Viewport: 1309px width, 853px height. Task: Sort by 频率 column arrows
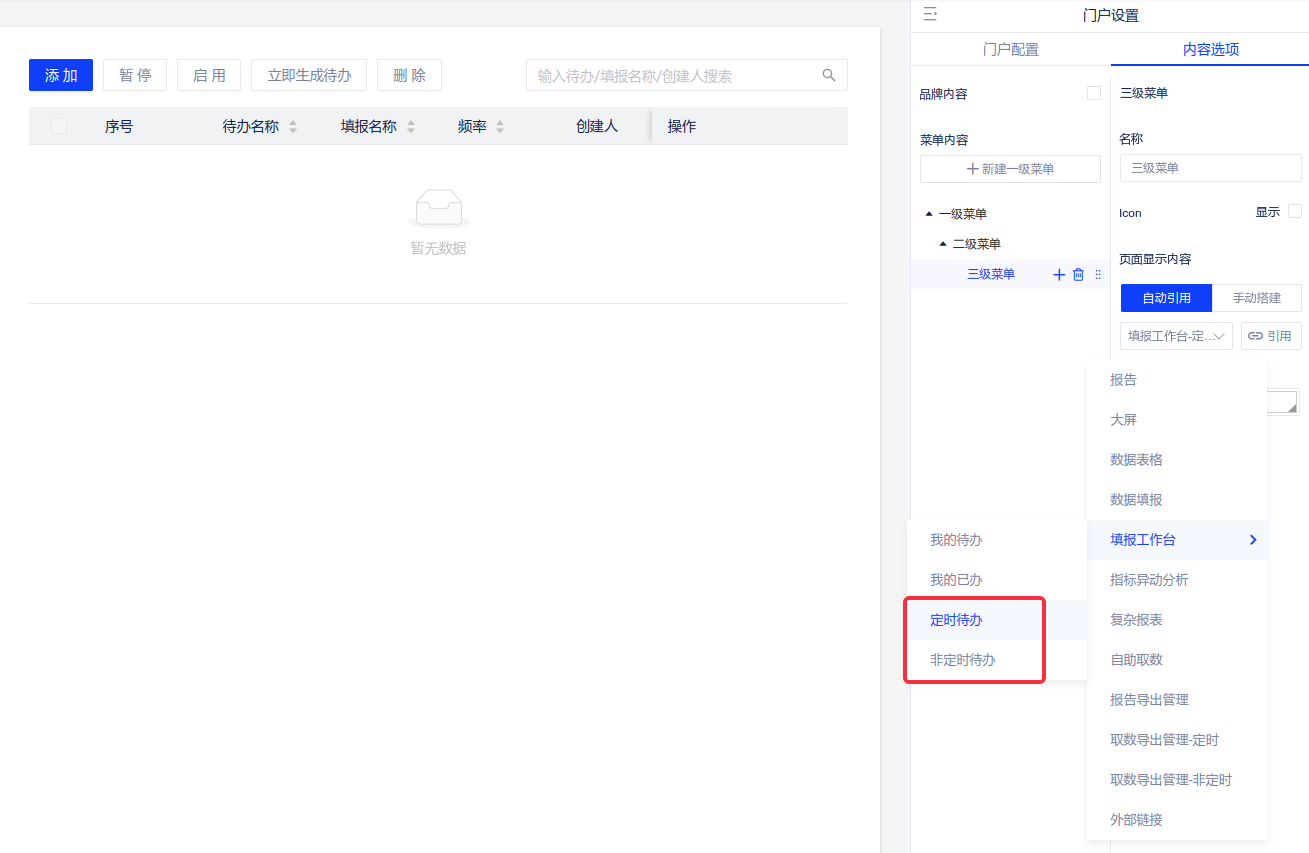(500, 127)
